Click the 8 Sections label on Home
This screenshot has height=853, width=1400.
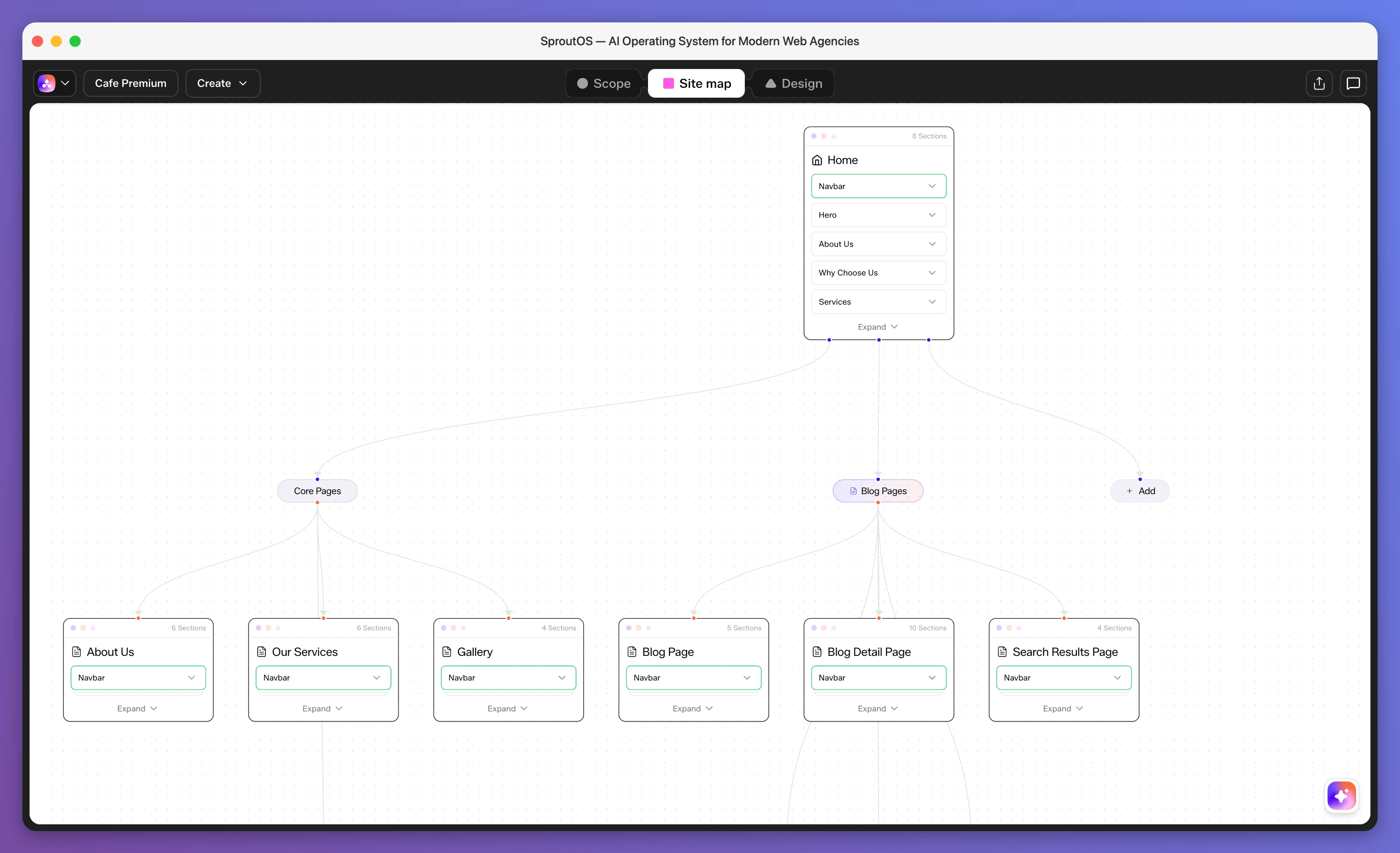point(929,136)
